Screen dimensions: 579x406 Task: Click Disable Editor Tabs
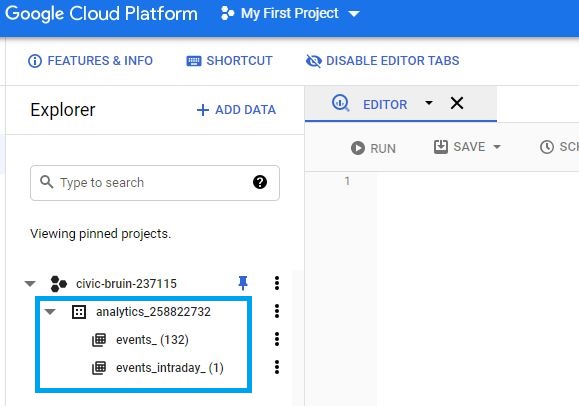click(383, 61)
